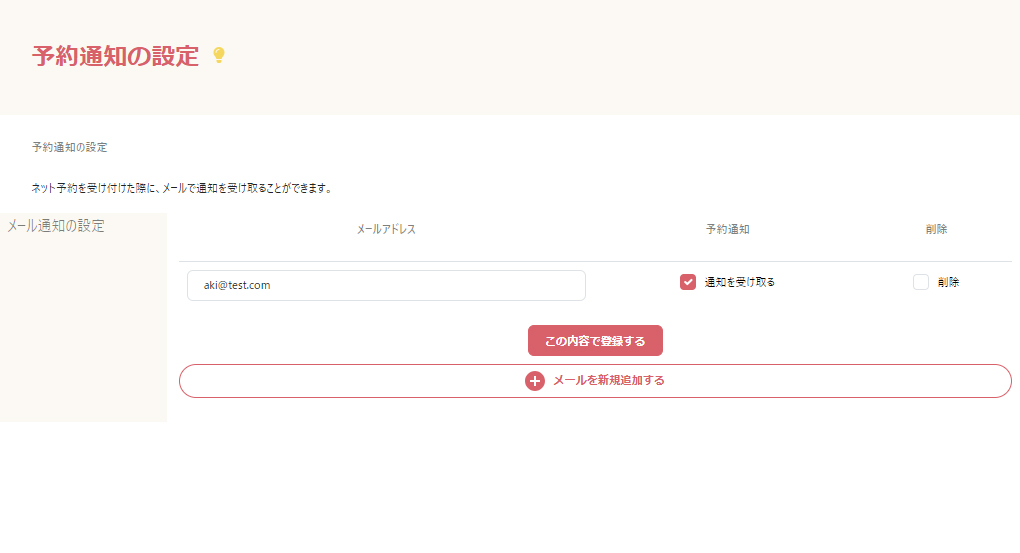Click the large 予約通知の設定 page heading
The height and width of the screenshot is (553, 1020).
[115, 56]
